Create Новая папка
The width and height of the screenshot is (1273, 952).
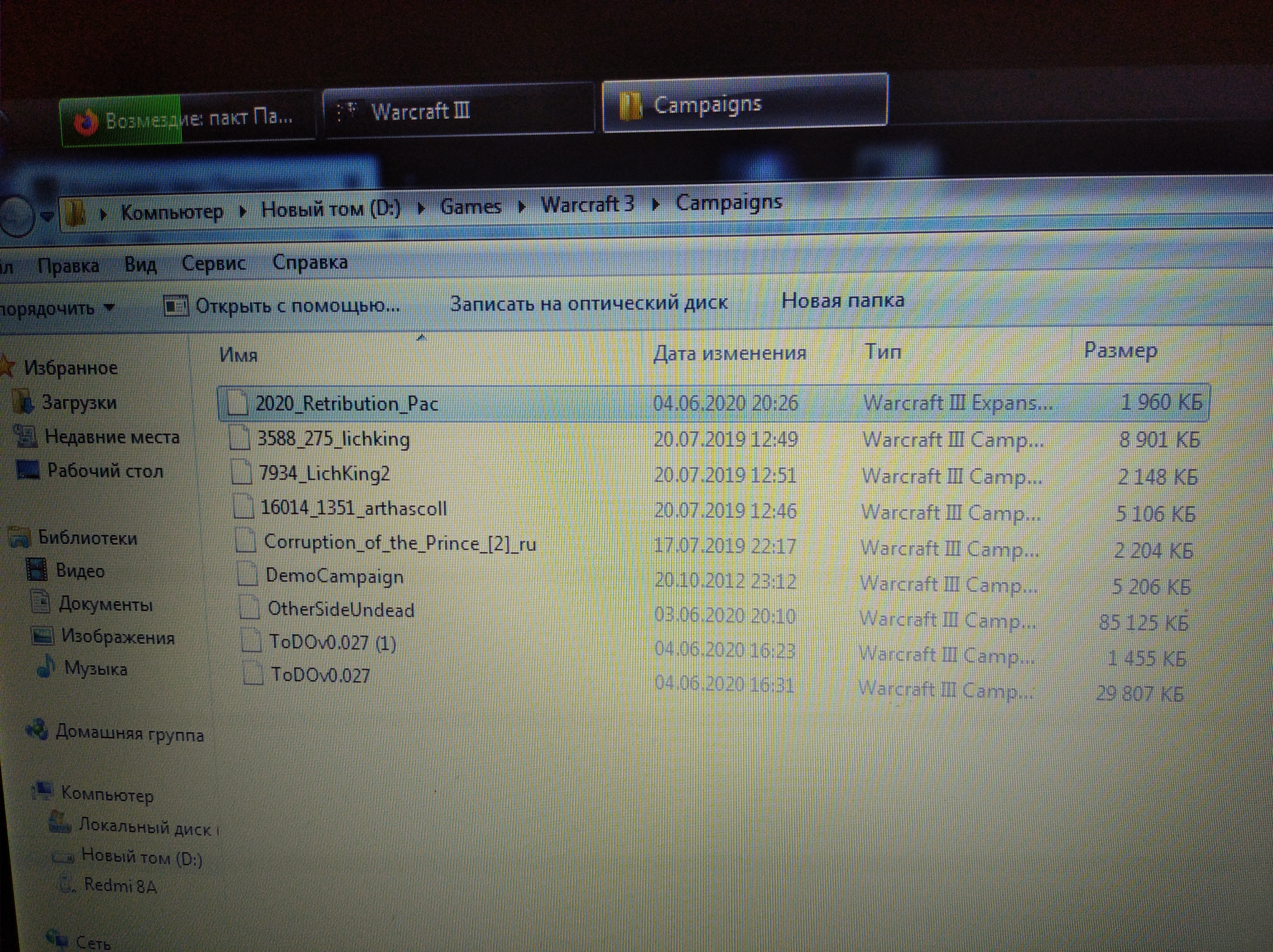843,300
